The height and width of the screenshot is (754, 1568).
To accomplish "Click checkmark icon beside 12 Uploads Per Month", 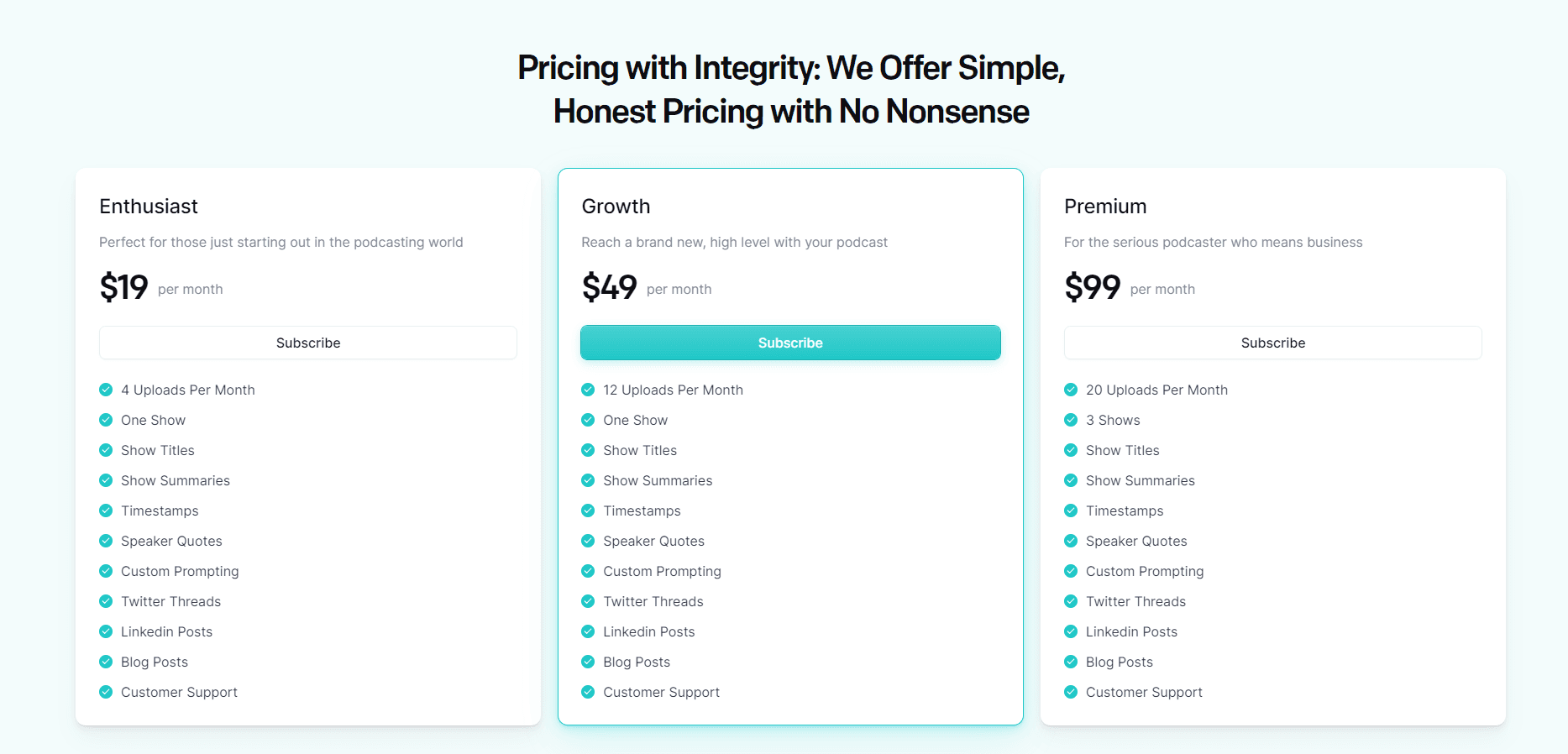I will pyautogui.click(x=588, y=390).
